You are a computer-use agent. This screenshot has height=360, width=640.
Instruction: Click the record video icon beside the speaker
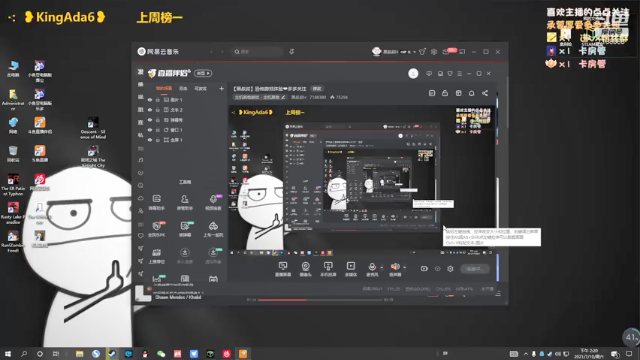(x=424, y=269)
